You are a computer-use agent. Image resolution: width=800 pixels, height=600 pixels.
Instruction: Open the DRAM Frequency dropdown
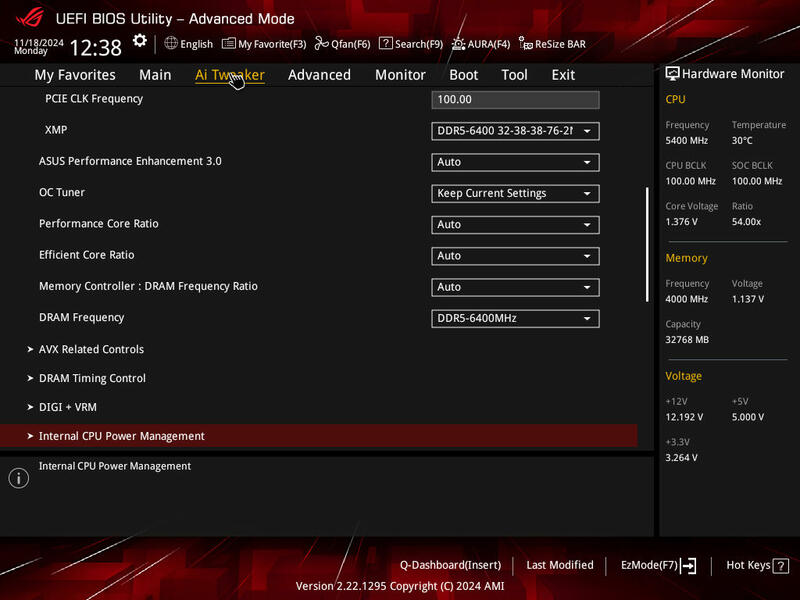click(515, 318)
